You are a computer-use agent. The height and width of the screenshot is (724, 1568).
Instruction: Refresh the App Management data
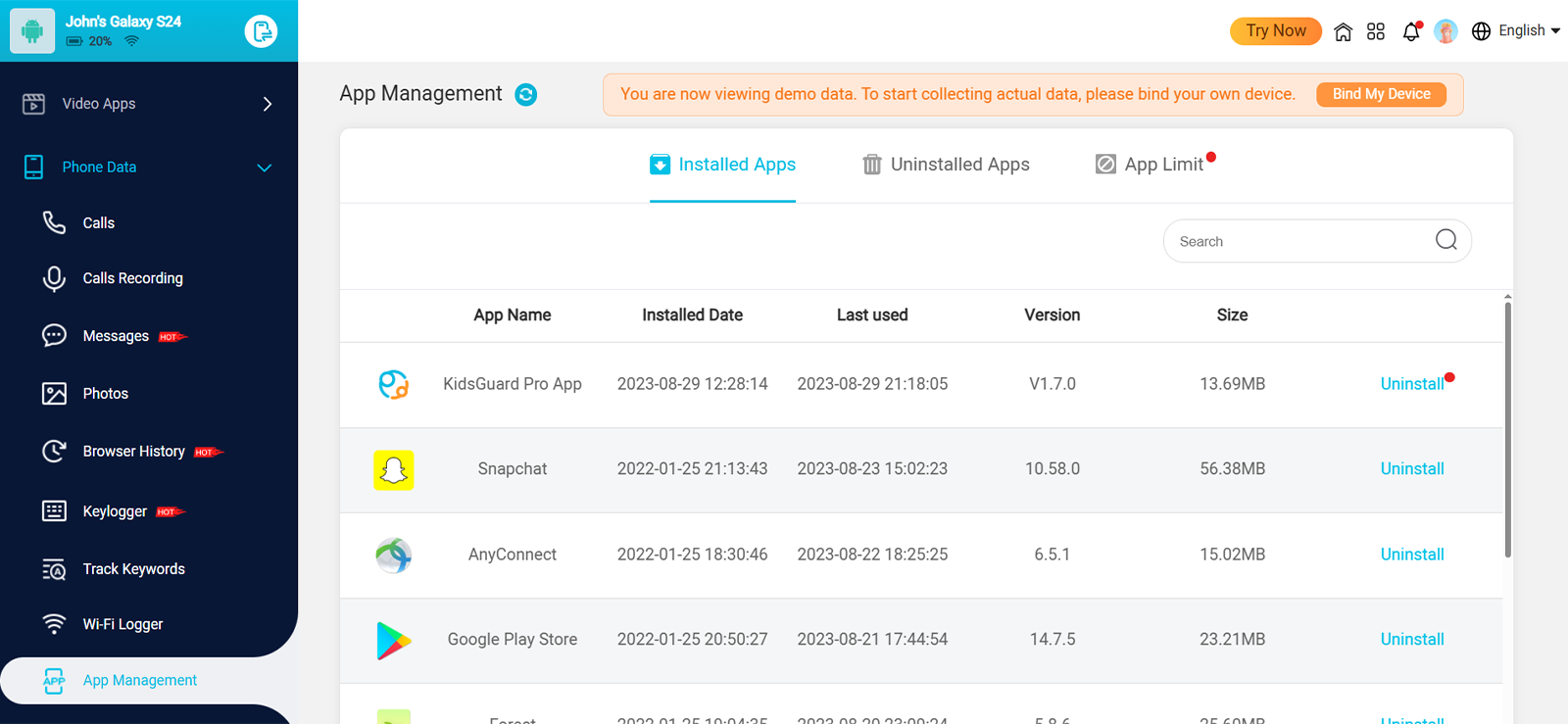pyautogui.click(x=526, y=95)
